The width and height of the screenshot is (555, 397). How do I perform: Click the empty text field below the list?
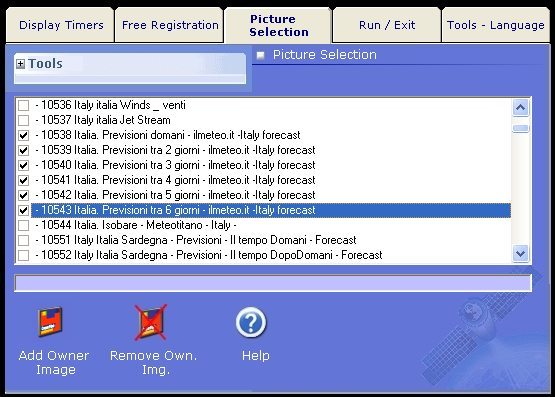(x=273, y=283)
